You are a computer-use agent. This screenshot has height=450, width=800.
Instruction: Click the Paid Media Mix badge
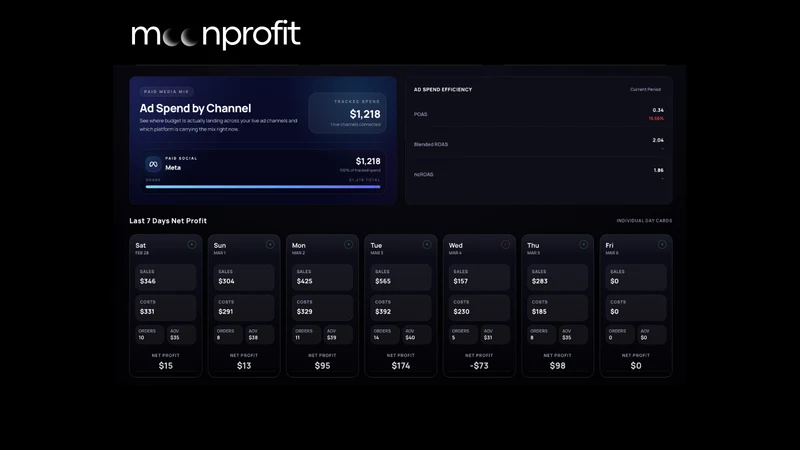pos(166,92)
